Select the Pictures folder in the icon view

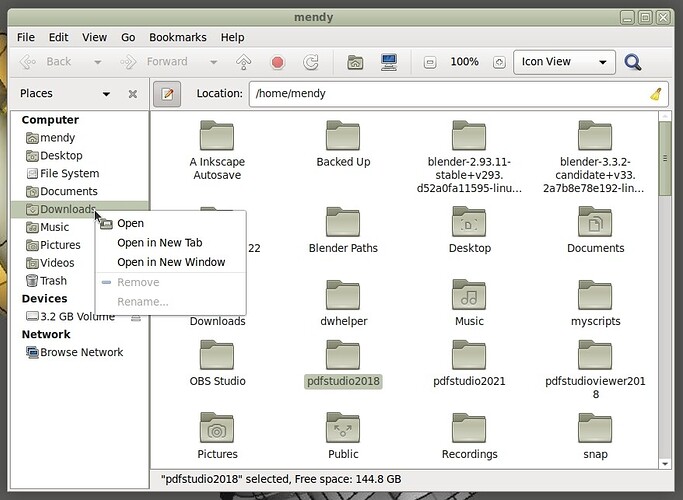pyautogui.click(x=217, y=436)
